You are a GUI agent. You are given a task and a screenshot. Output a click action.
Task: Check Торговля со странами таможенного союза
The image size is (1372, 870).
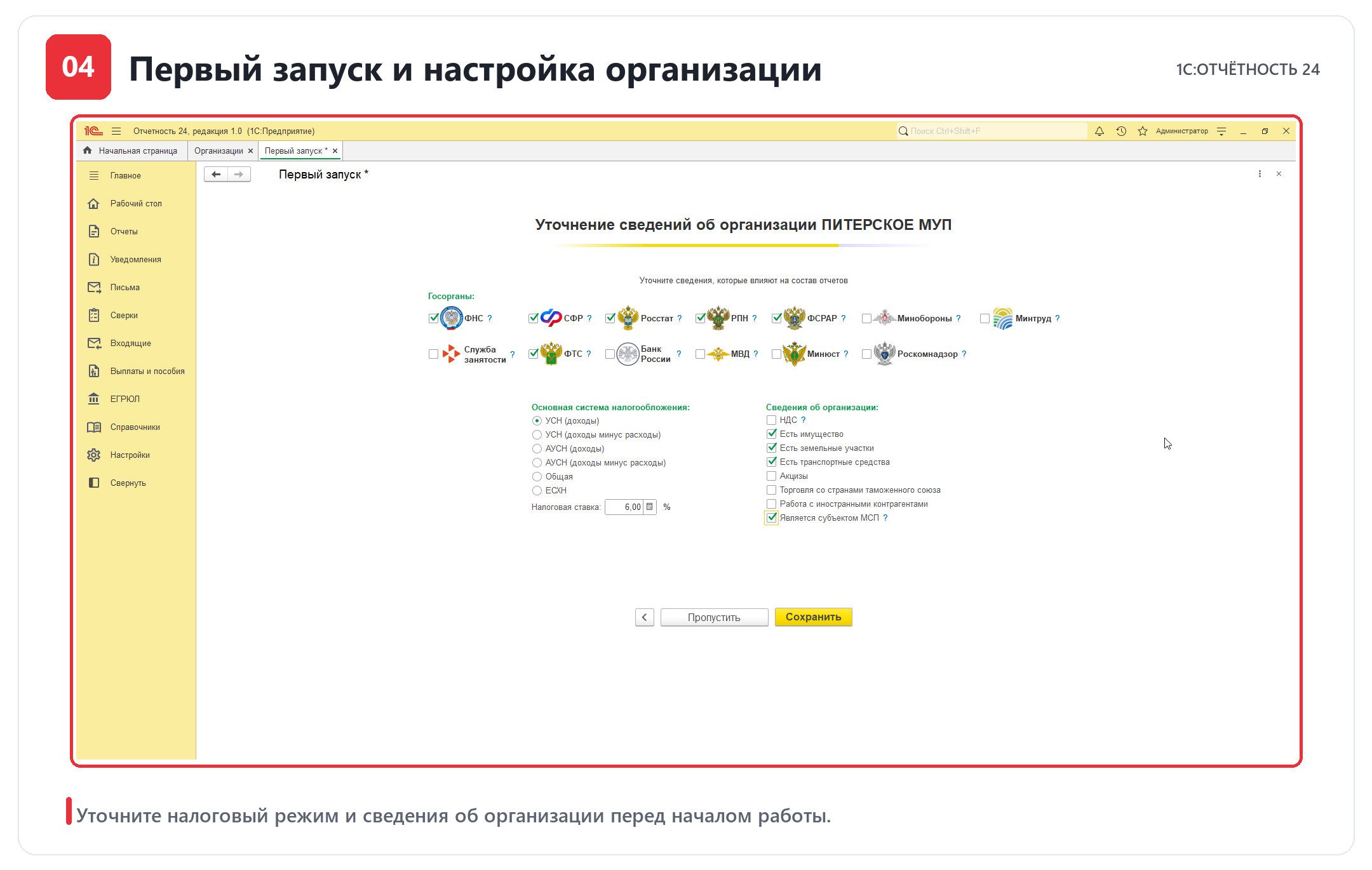click(771, 490)
